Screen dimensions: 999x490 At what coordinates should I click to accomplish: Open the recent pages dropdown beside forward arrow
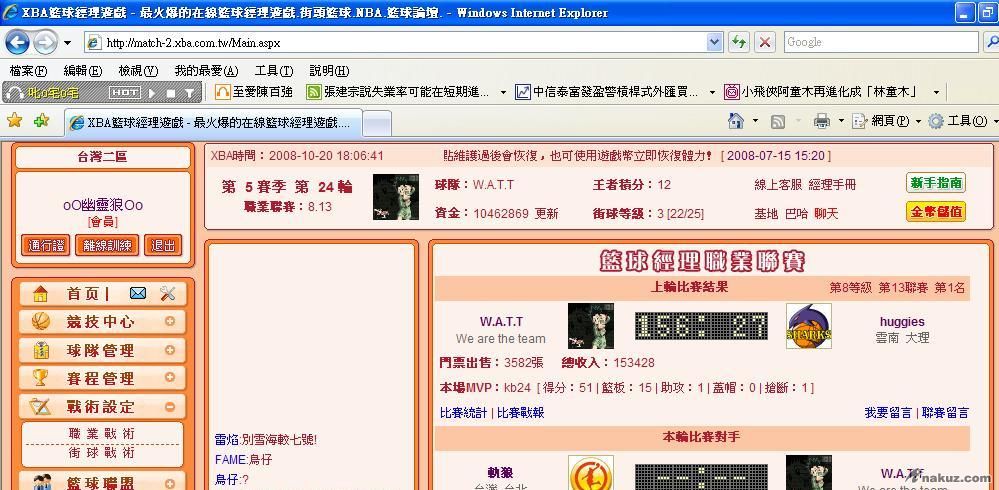point(68,43)
